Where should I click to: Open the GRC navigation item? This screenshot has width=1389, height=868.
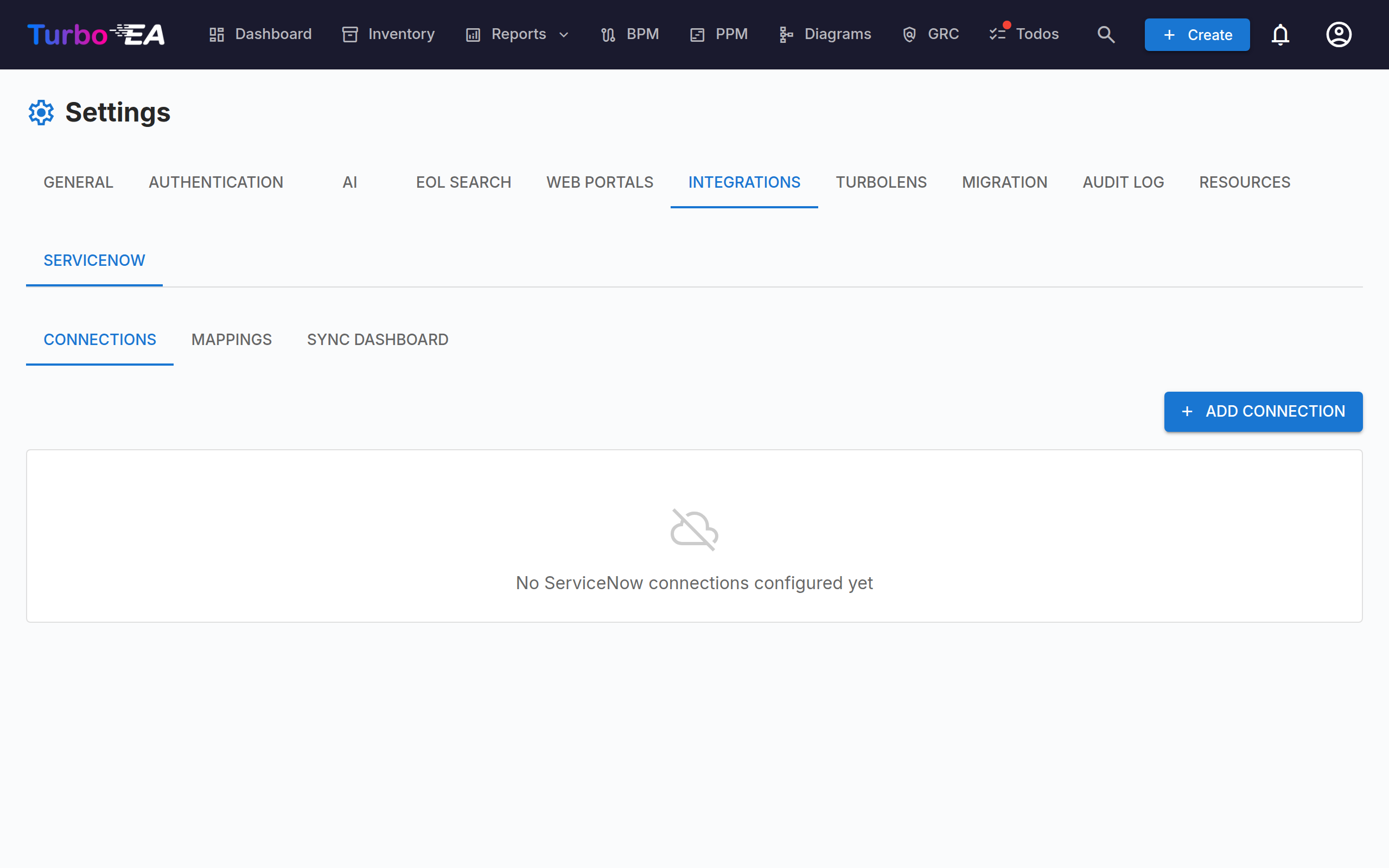pos(931,34)
